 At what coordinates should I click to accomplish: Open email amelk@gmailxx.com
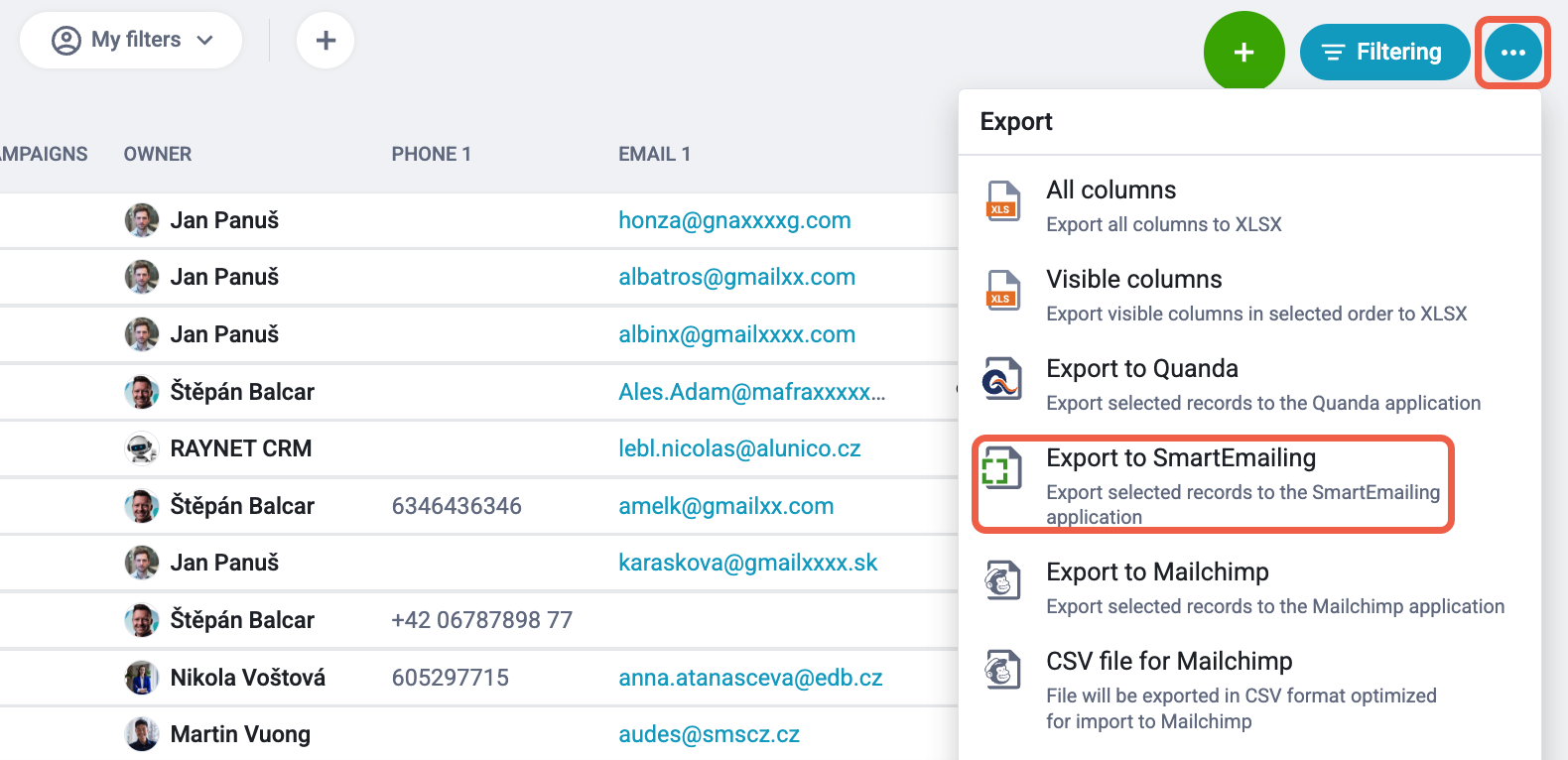pos(725,506)
